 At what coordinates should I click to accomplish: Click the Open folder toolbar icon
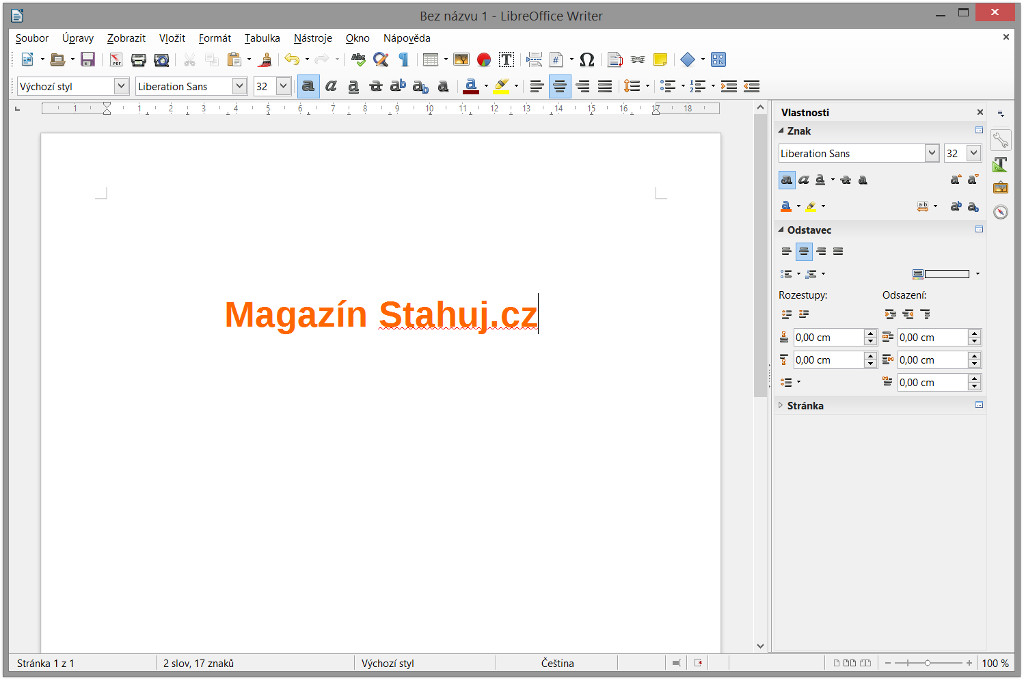[57, 59]
